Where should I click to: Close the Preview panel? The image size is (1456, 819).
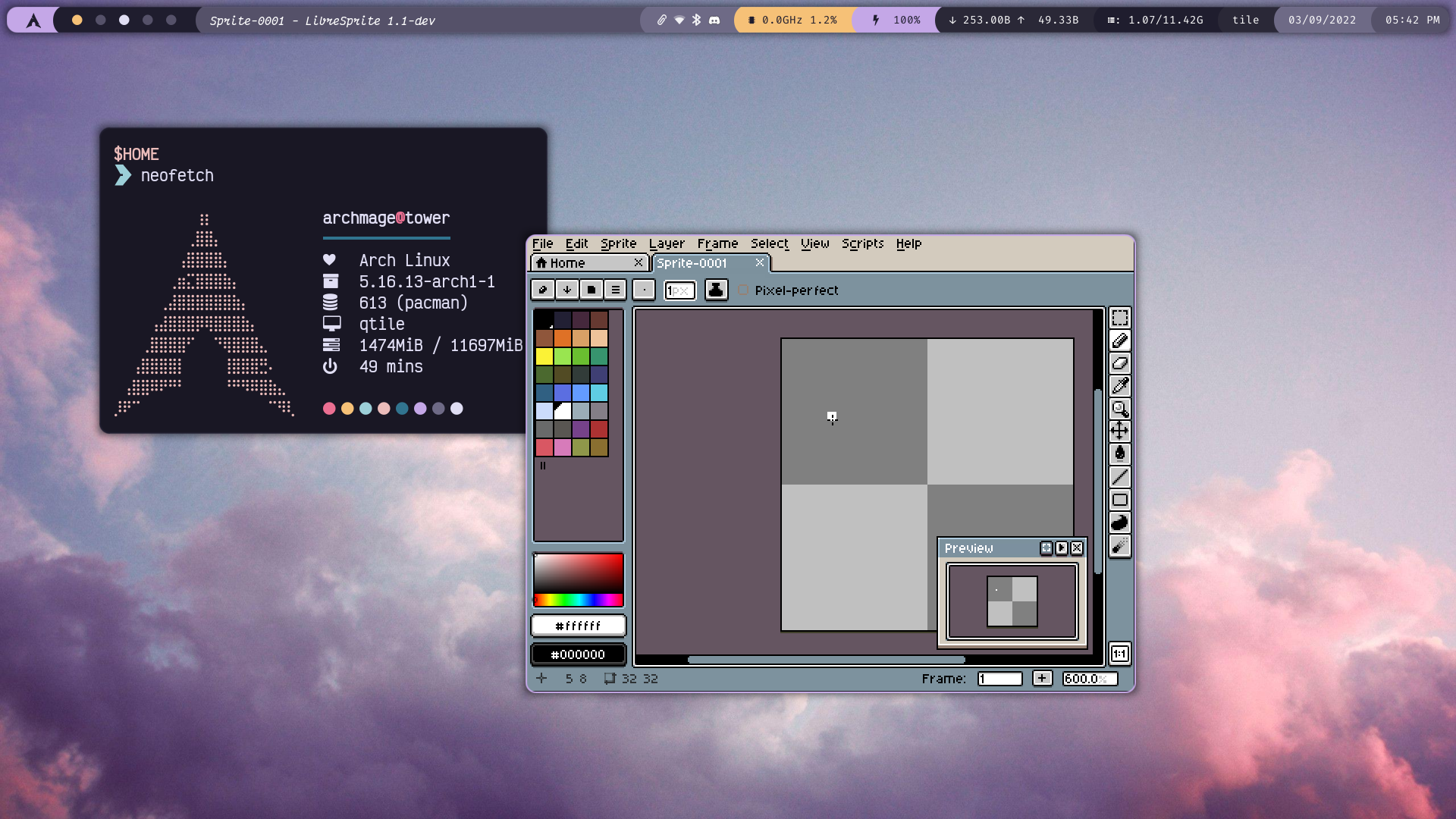[x=1077, y=548]
